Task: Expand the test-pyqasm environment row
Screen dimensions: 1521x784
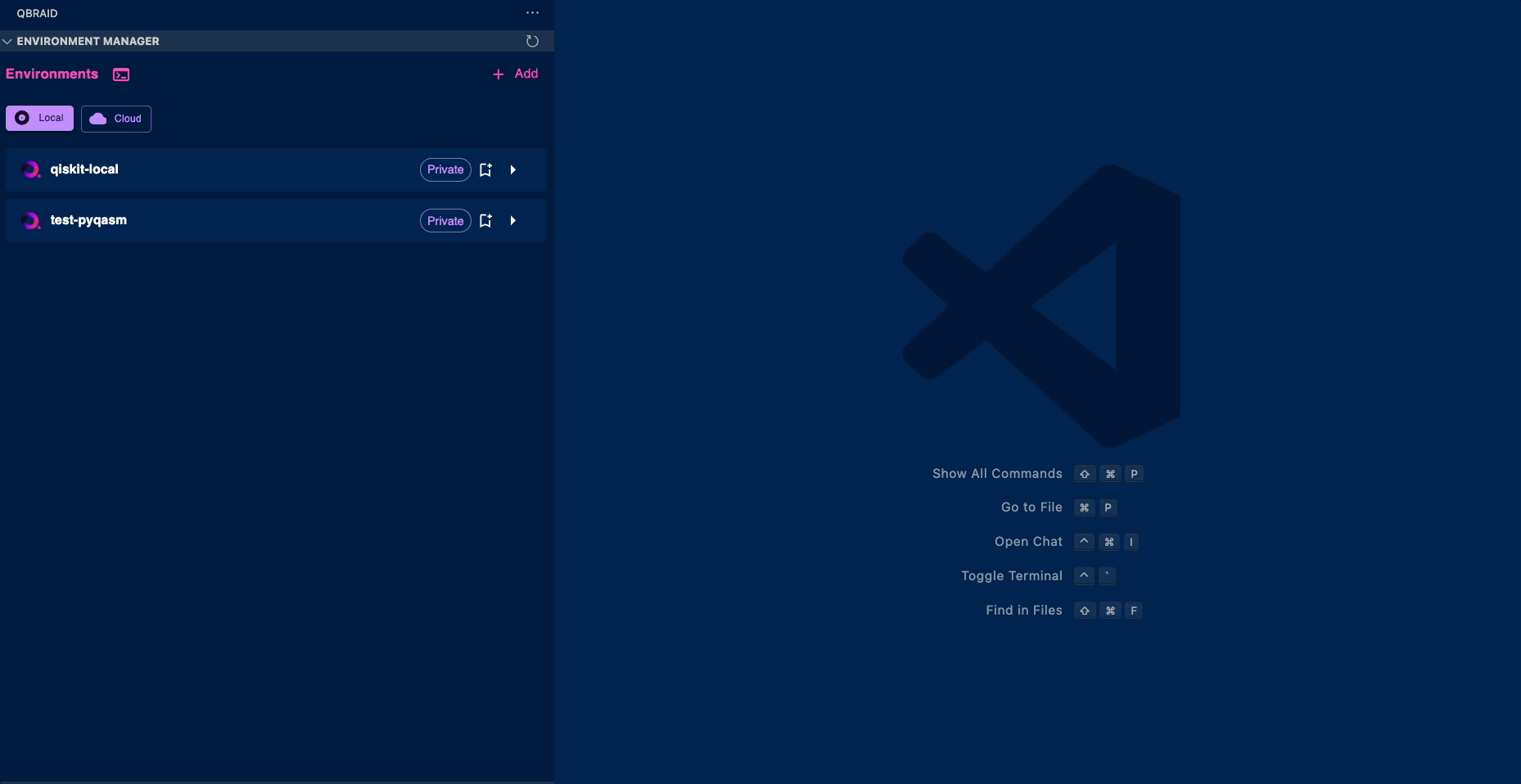Action: pyautogui.click(x=513, y=221)
